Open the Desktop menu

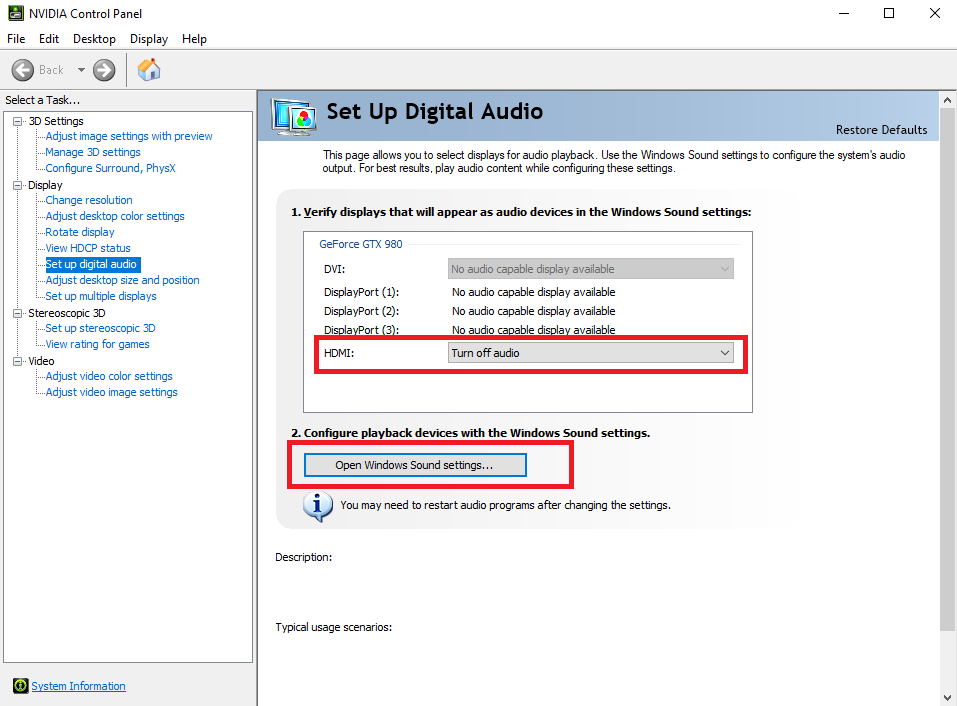(94, 38)
